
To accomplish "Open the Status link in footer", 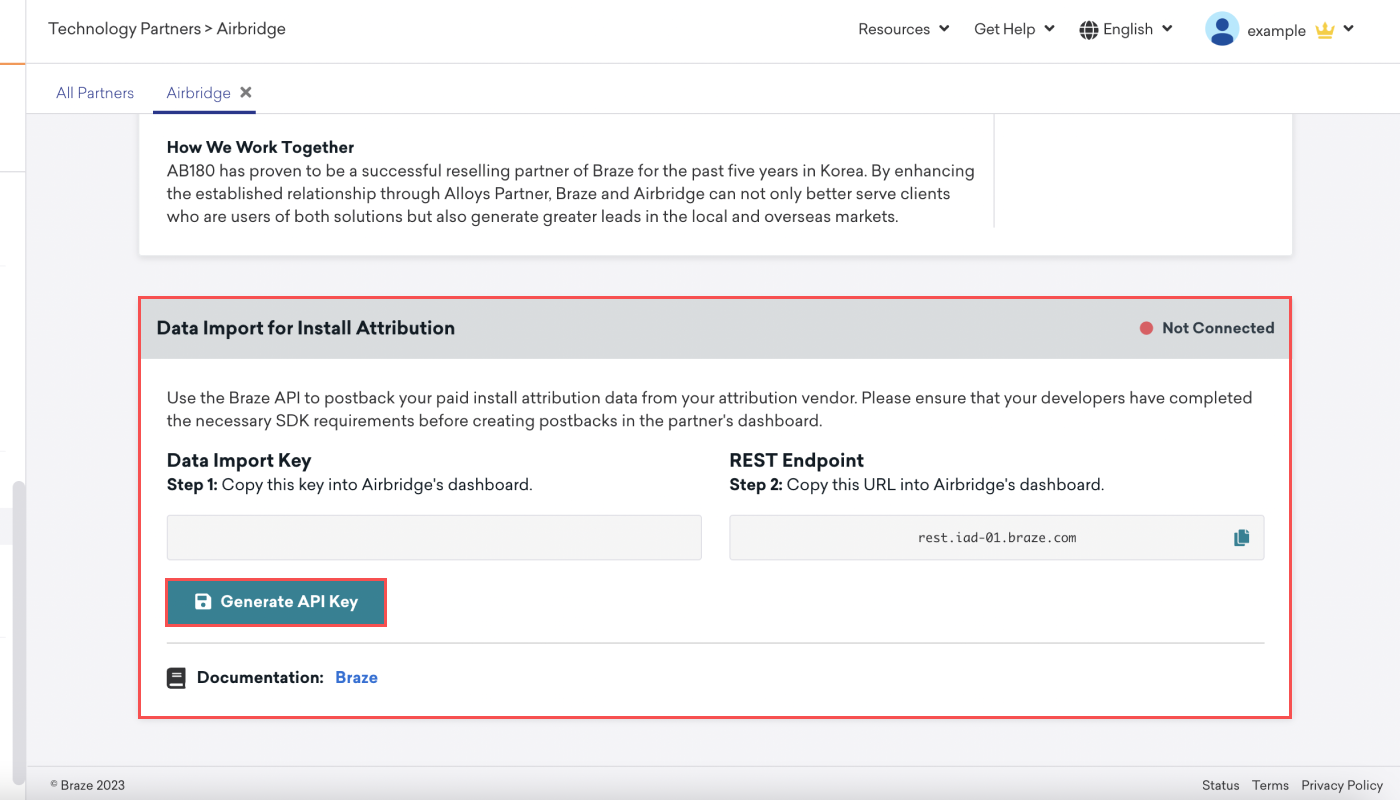I will pyautogui.click(x=1220, y=785).
